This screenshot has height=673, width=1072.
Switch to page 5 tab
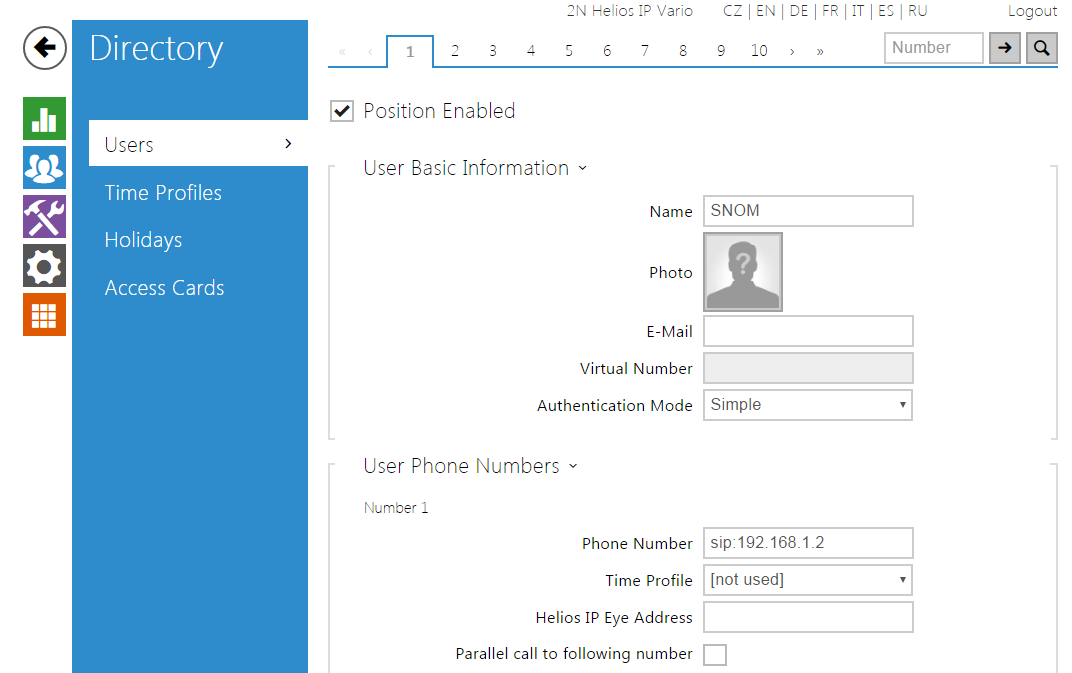[x=569, y=51]
